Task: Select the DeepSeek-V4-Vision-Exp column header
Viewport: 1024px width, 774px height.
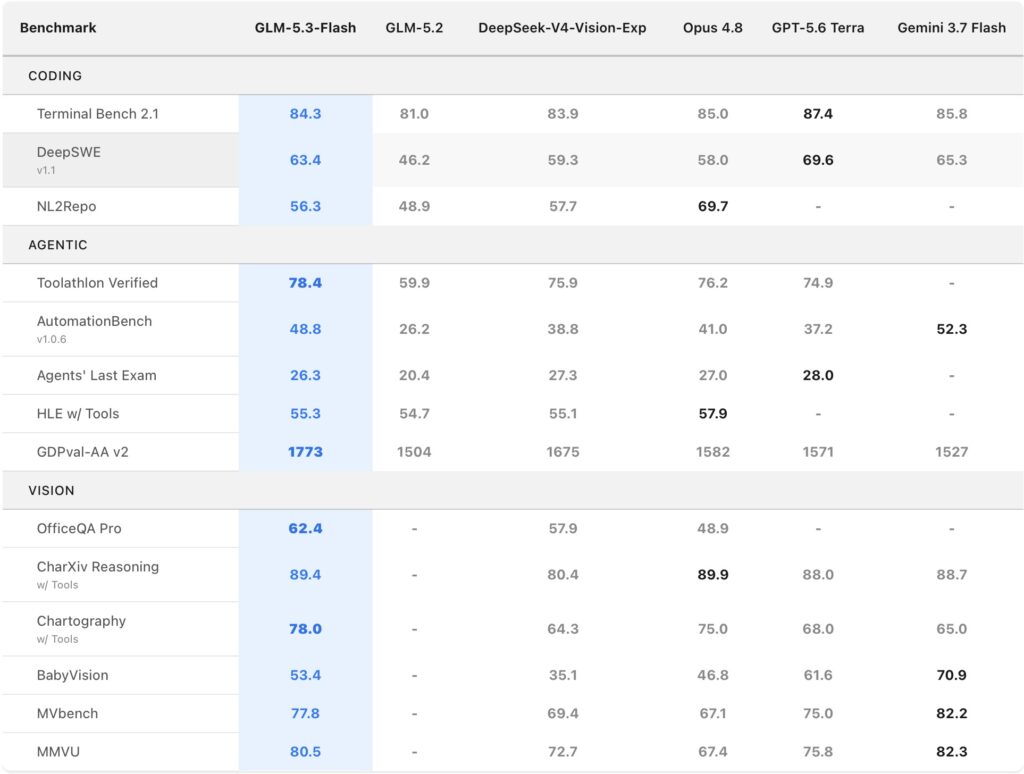Action: tap(562, 27)
